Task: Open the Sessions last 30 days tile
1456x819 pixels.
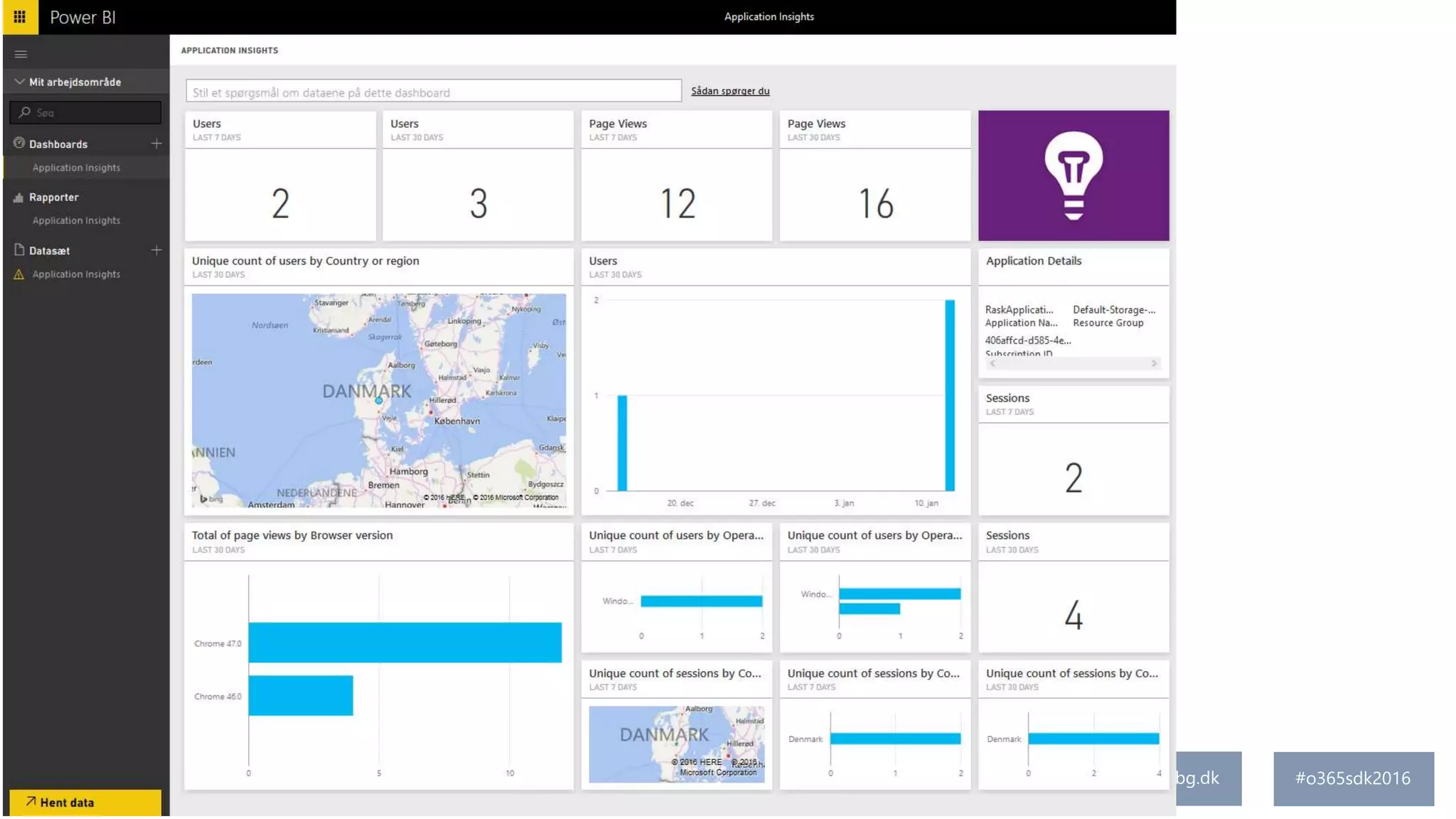Action: click(1074, 588)
